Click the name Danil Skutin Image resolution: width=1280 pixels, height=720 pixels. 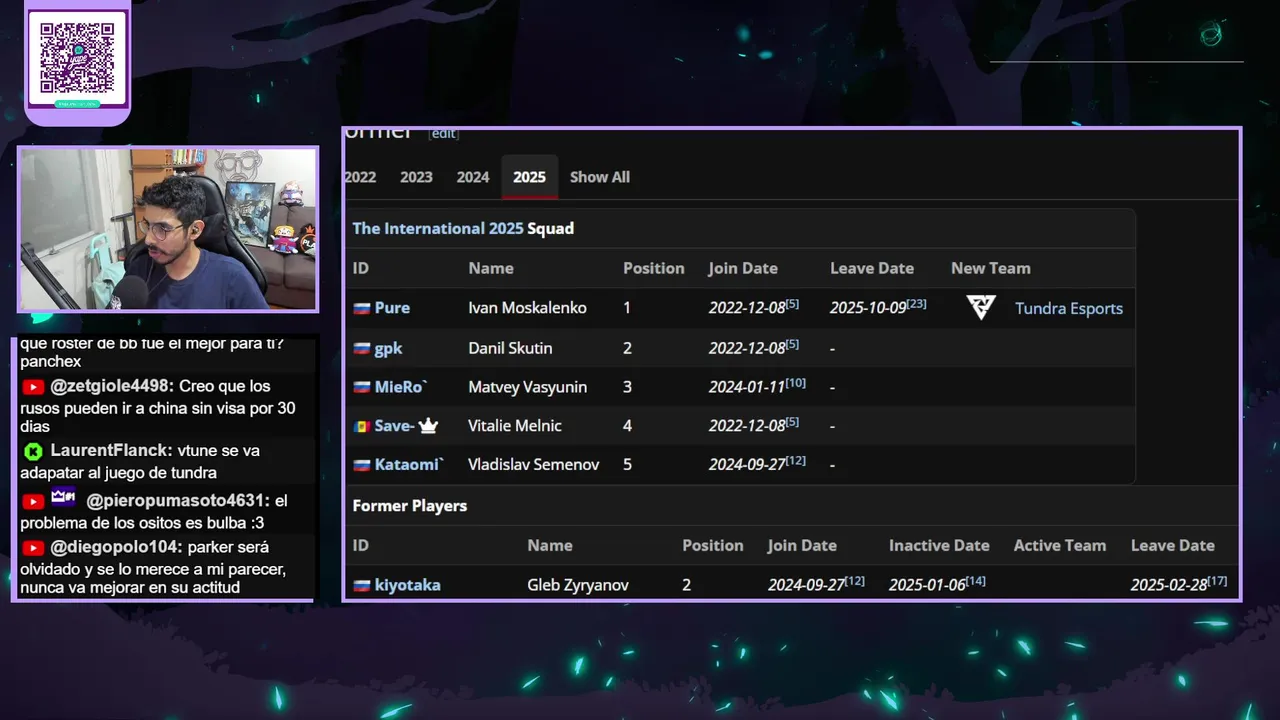(x=510, y=348)
